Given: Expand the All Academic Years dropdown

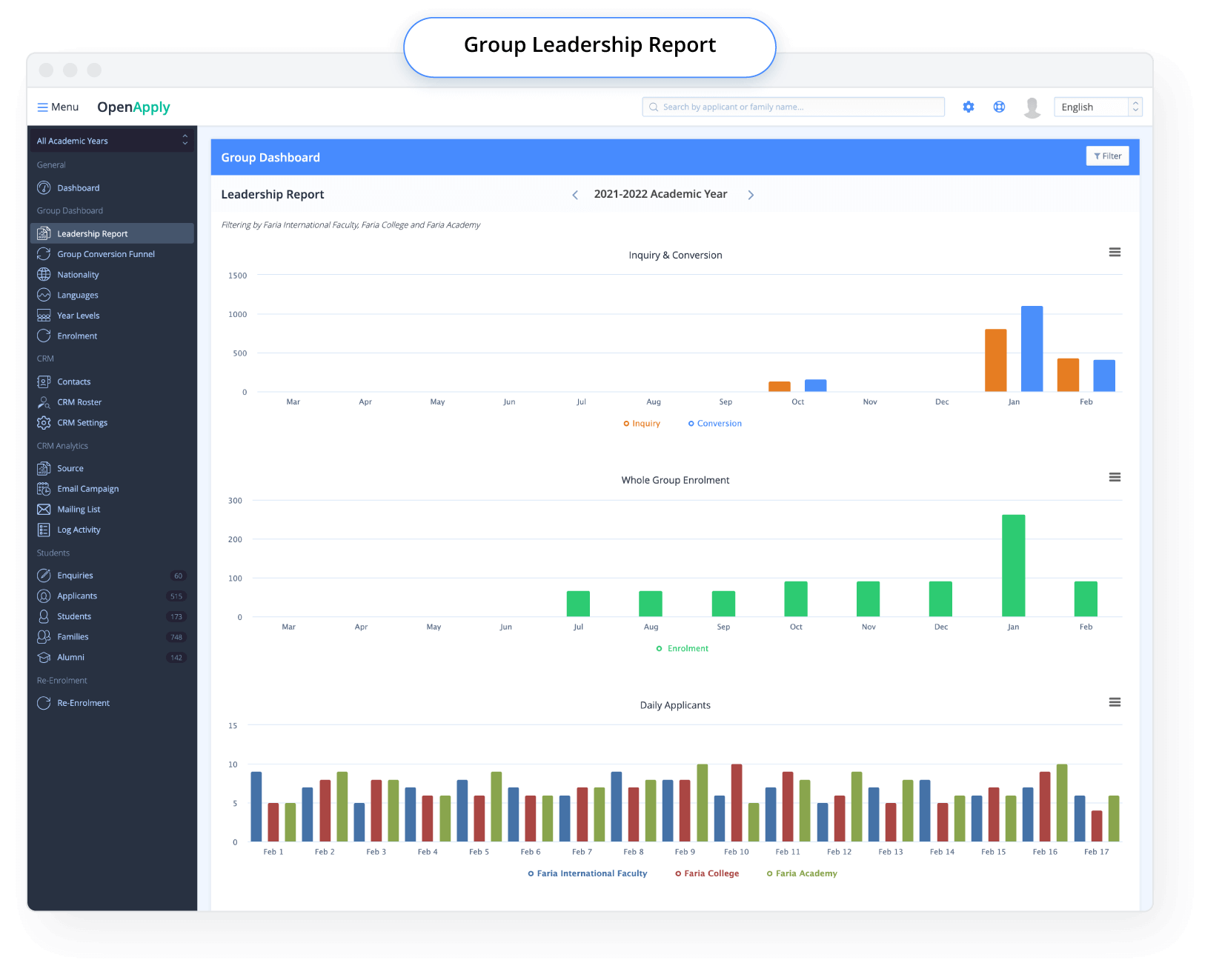Looking at the screenshot, I should [x=111, y=141].
